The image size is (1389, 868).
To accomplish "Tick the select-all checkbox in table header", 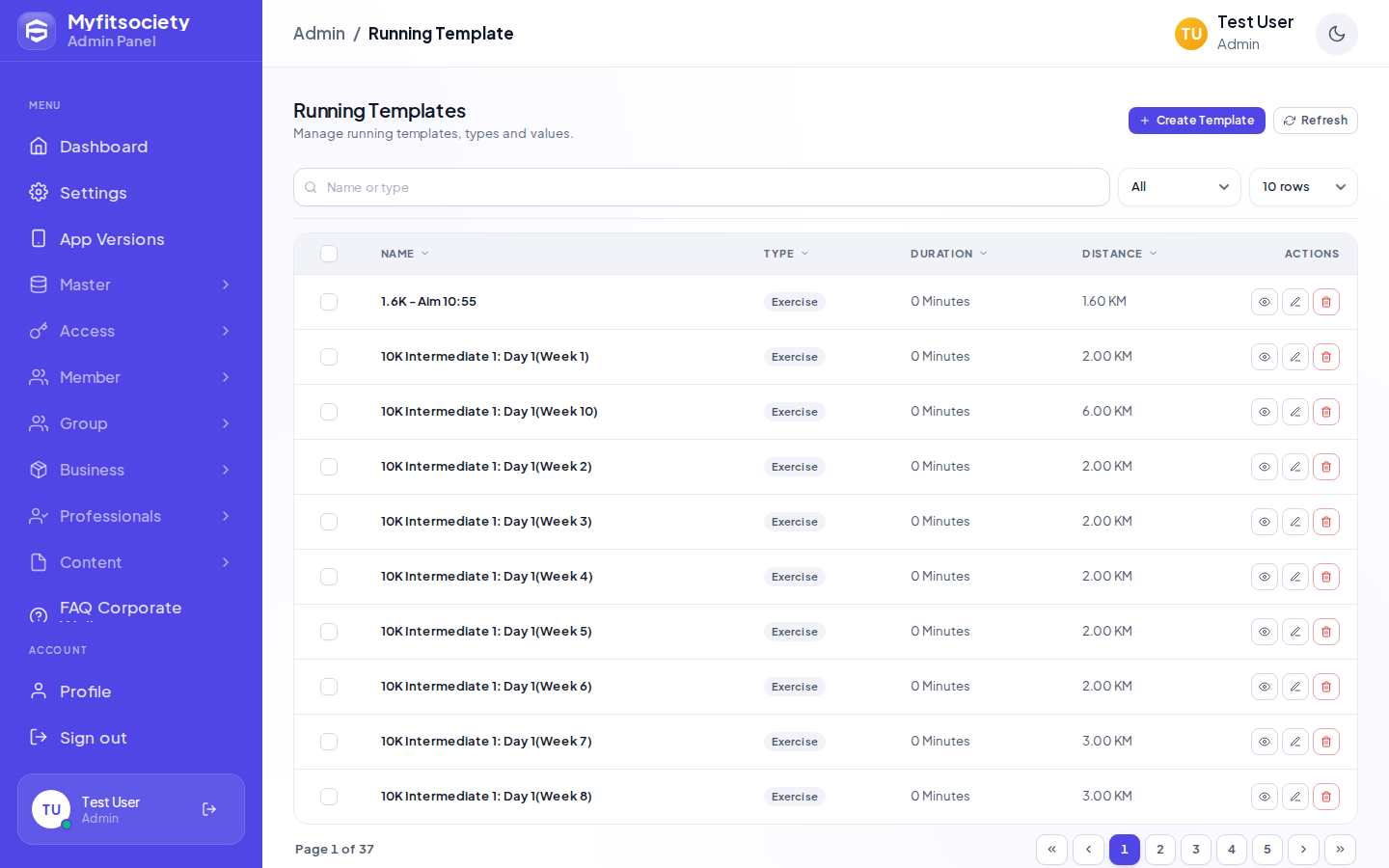I will [329, 254].
